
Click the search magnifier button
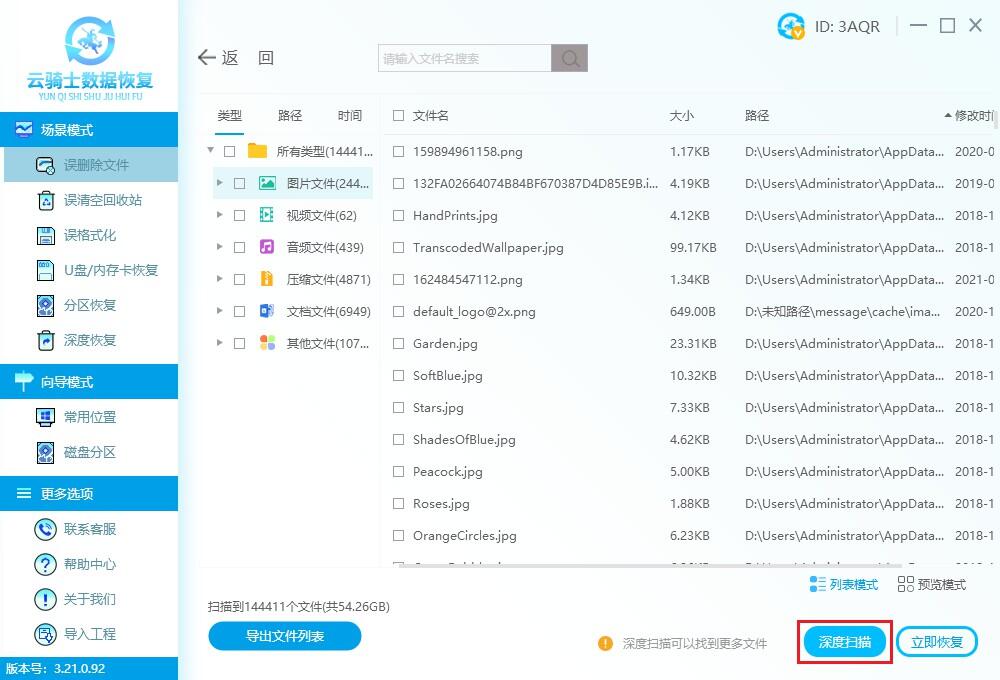570,58
